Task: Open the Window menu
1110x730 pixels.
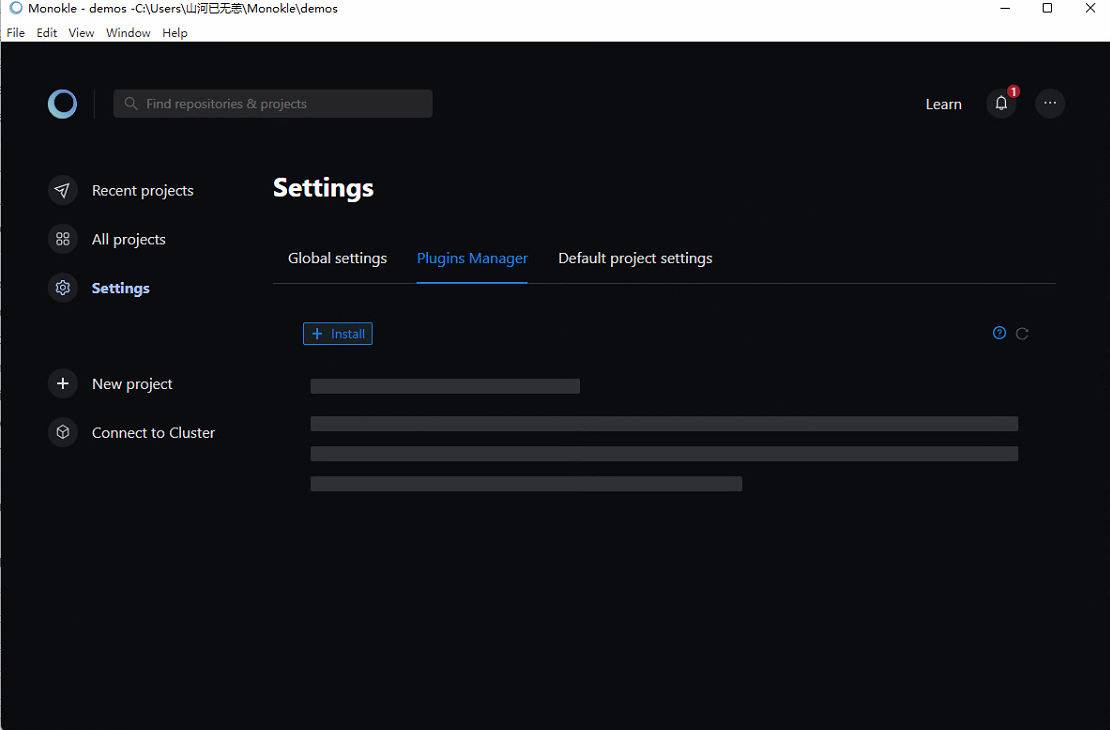Action: tap(128, 33)
